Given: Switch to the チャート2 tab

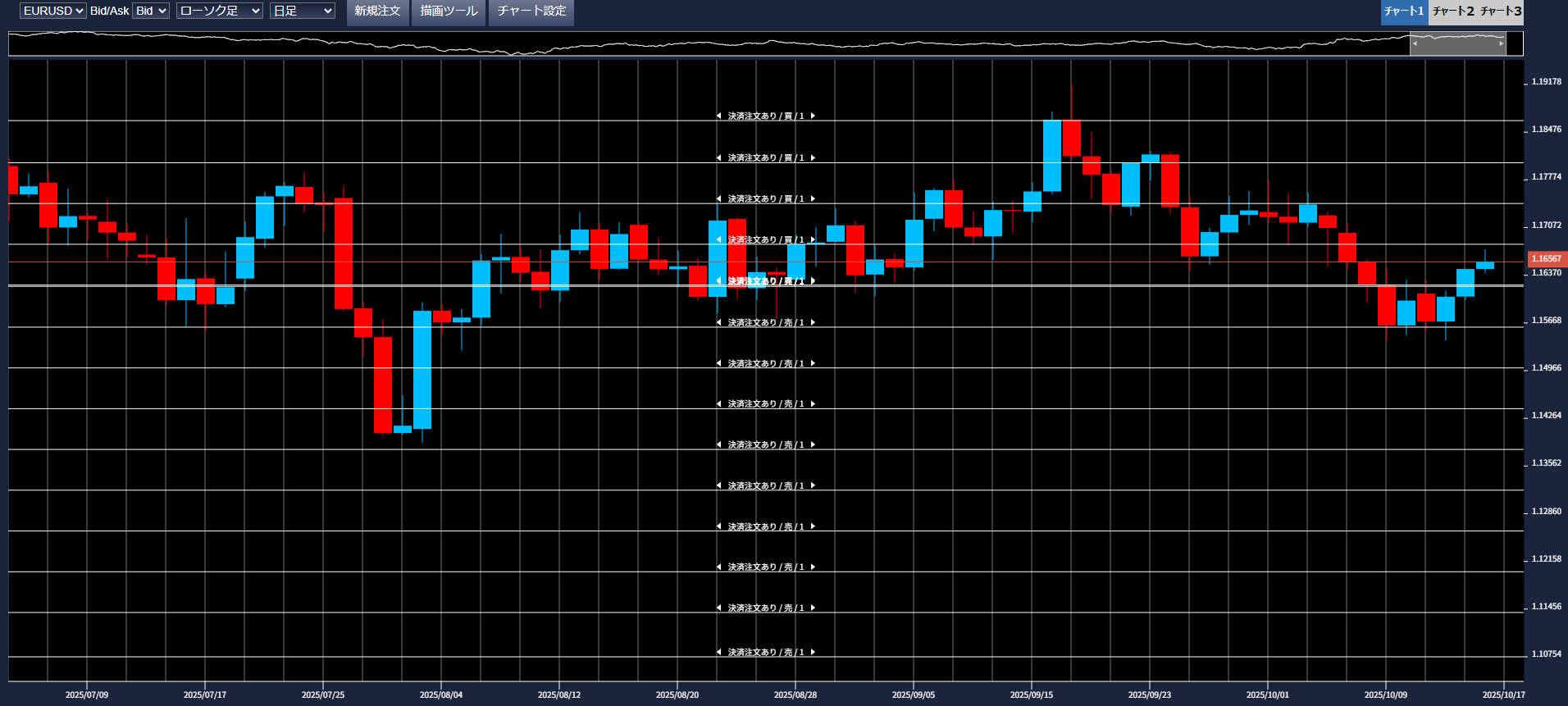Looking at the screenshot, I should tap(1453, 11).
